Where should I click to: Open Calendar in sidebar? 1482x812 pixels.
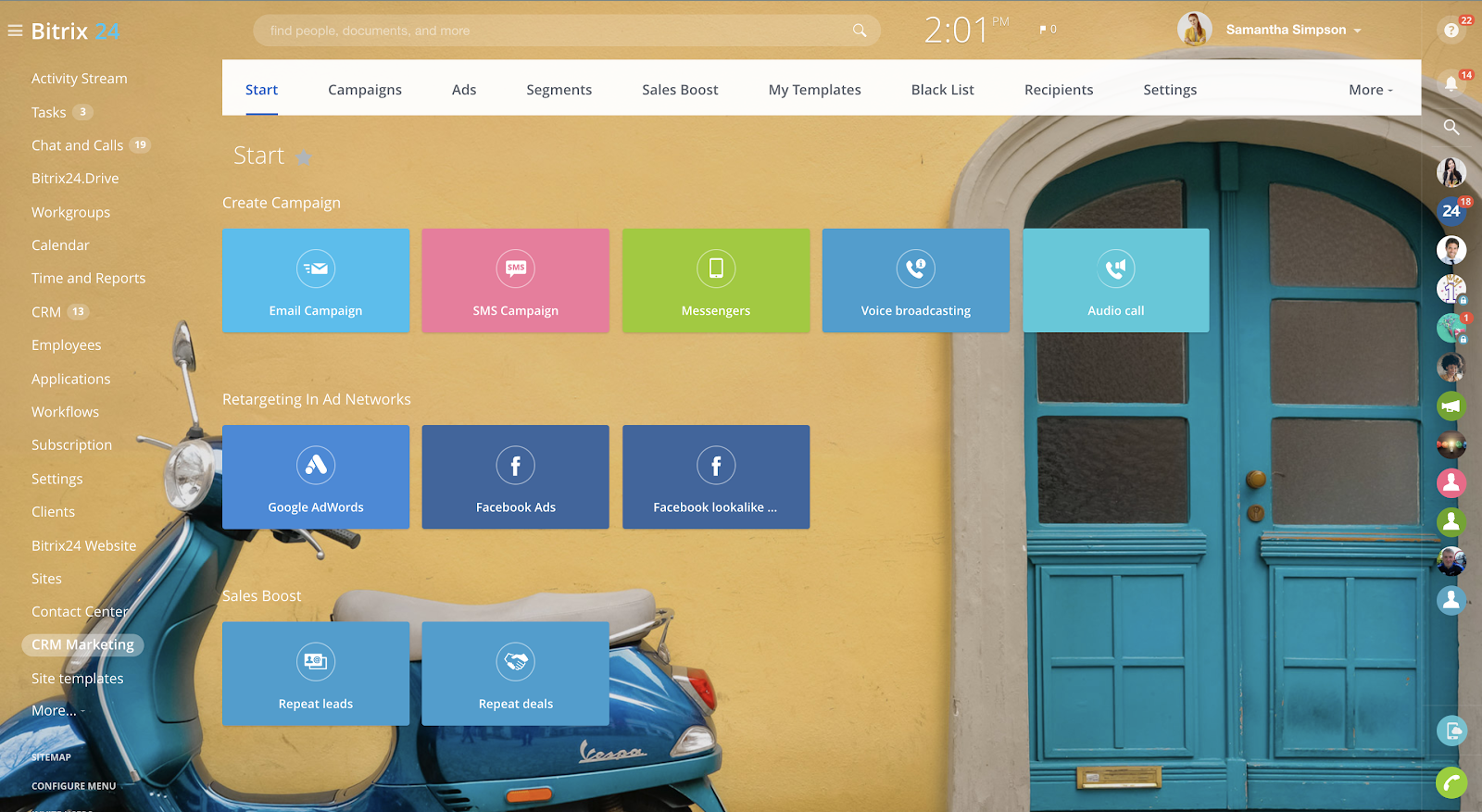click(60, 245)
